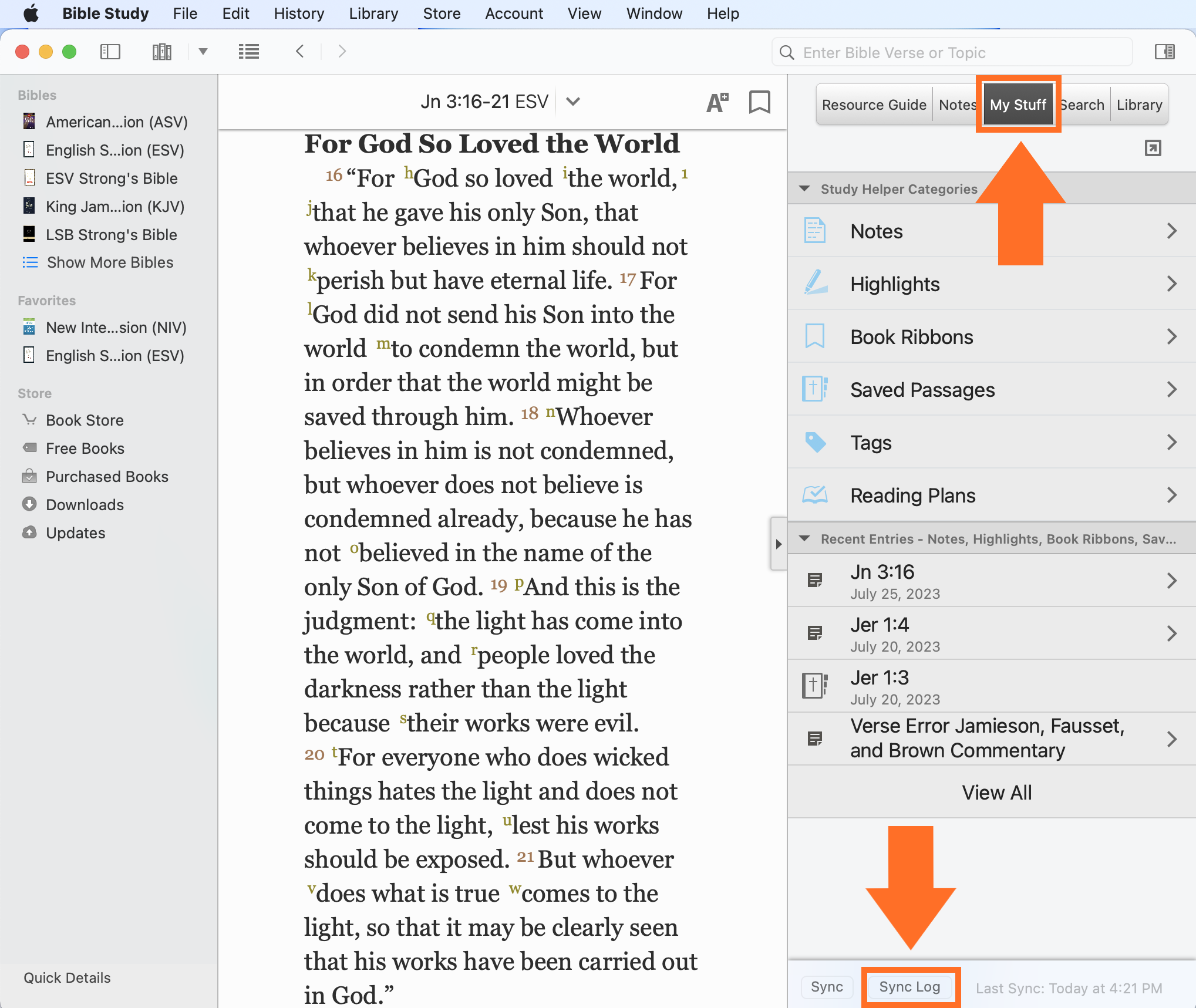Toggle the left sidebar panel icon
The width and height of the screenshot is (1196, 1008).
[x=110, y=52]
